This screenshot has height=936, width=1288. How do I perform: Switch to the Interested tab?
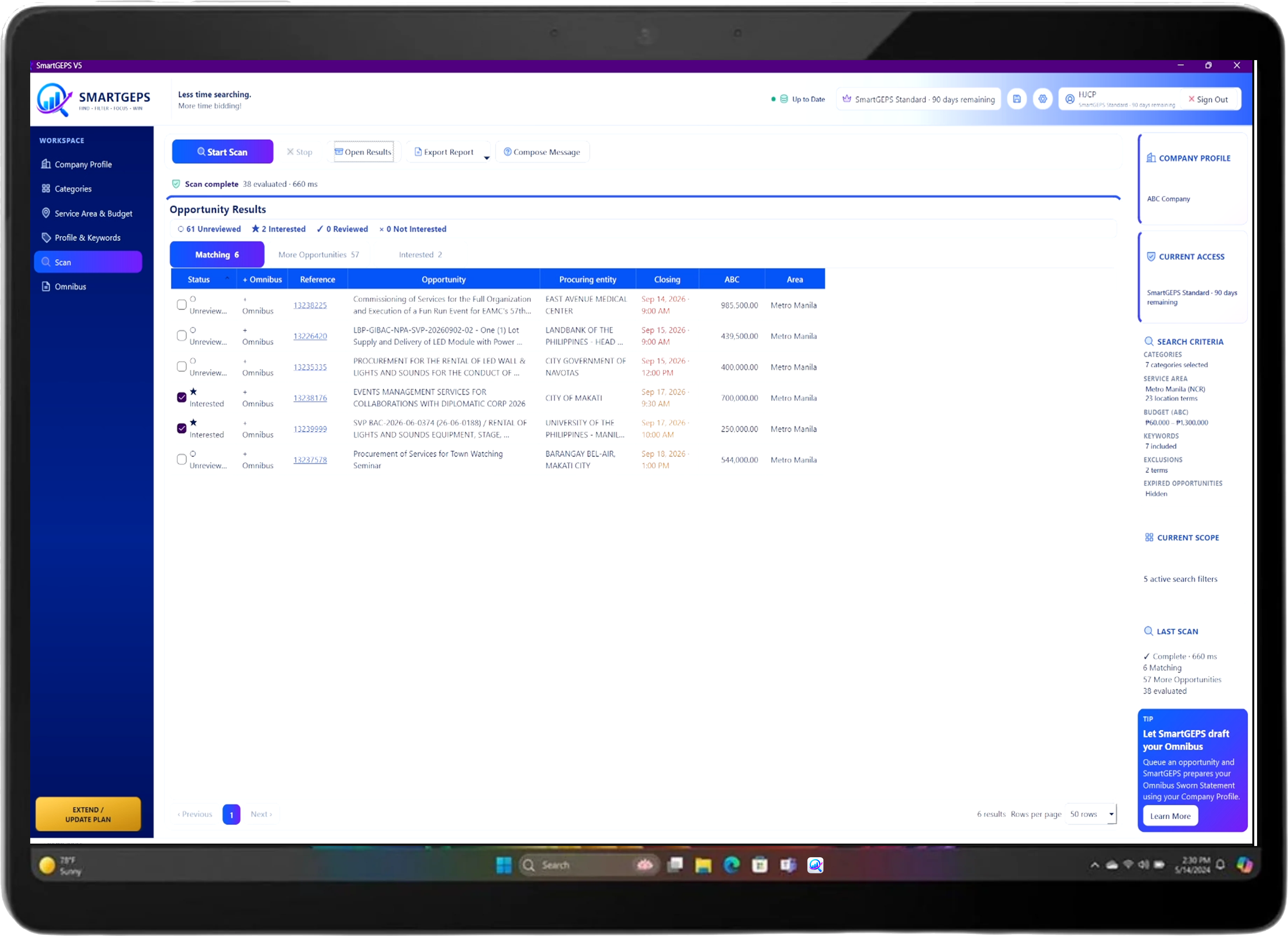pos(420,255)
